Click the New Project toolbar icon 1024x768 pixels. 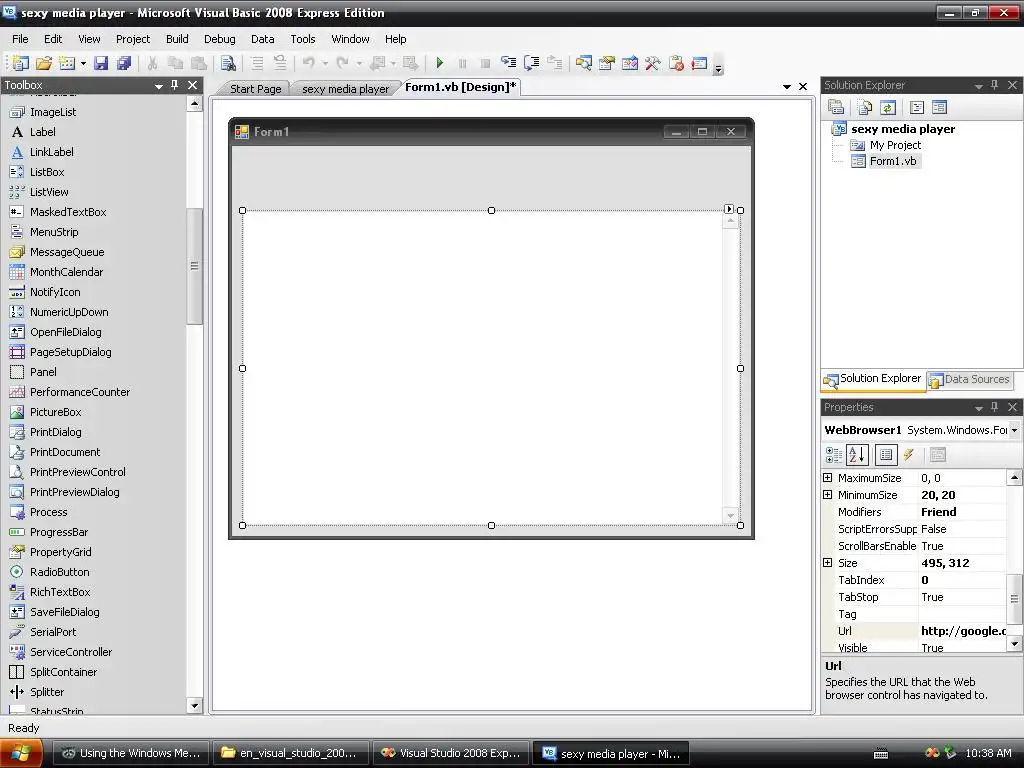pyautogui.click(x=20, y=63)
